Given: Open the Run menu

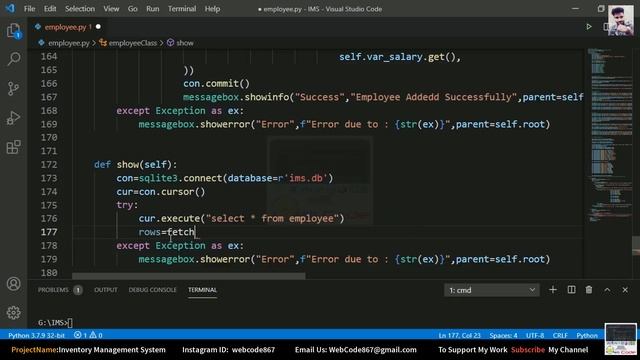Looking at the screenshot, I should tap(153, 9).
